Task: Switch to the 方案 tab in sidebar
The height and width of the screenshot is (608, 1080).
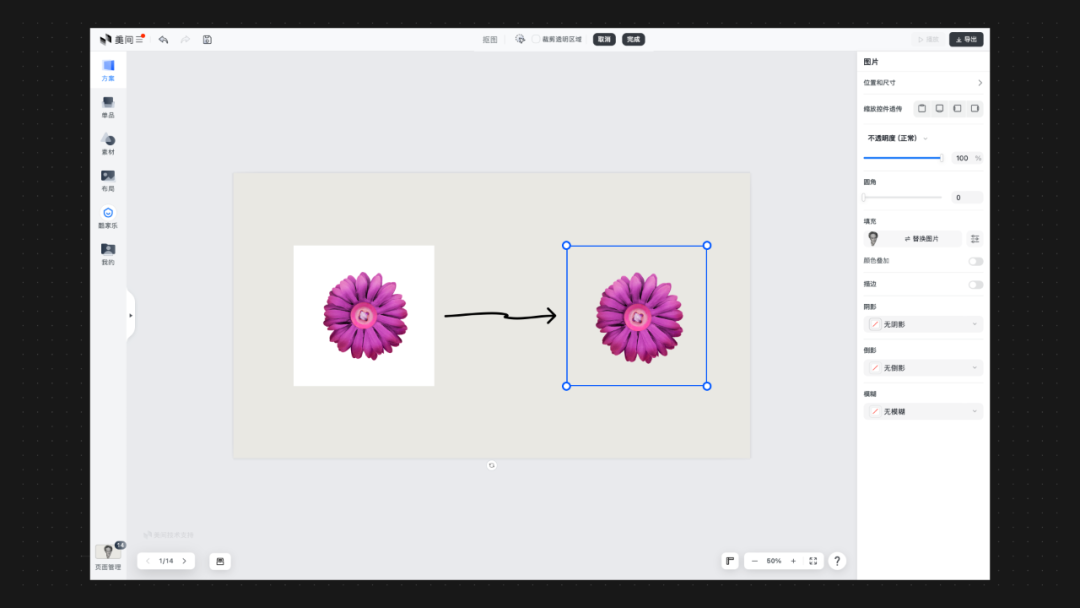Action: pyautogui.click(x=108, y=70)
